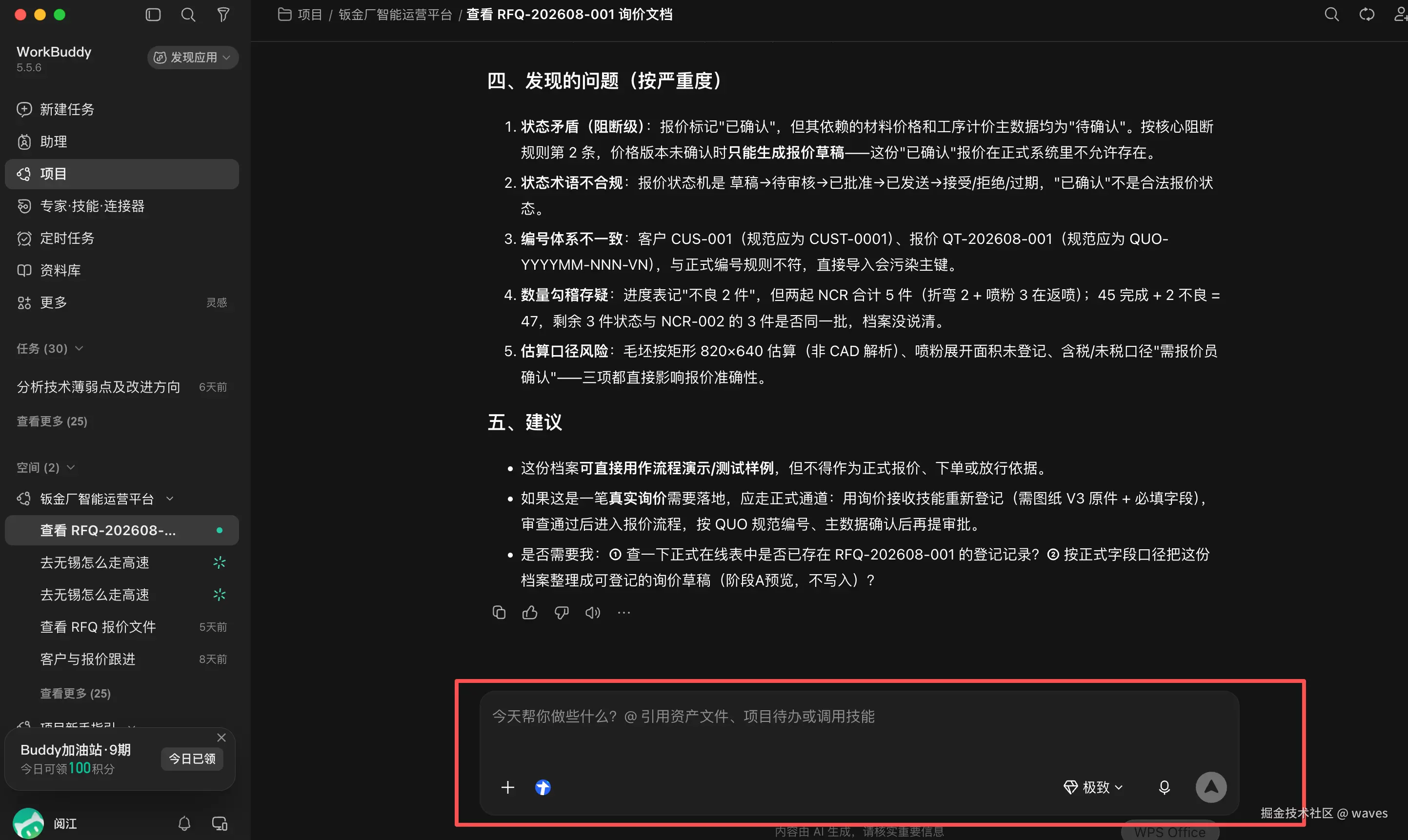Collapse the 任务 (30) section
Viewport: 1408px width, 840px height.
click(50, 349)
